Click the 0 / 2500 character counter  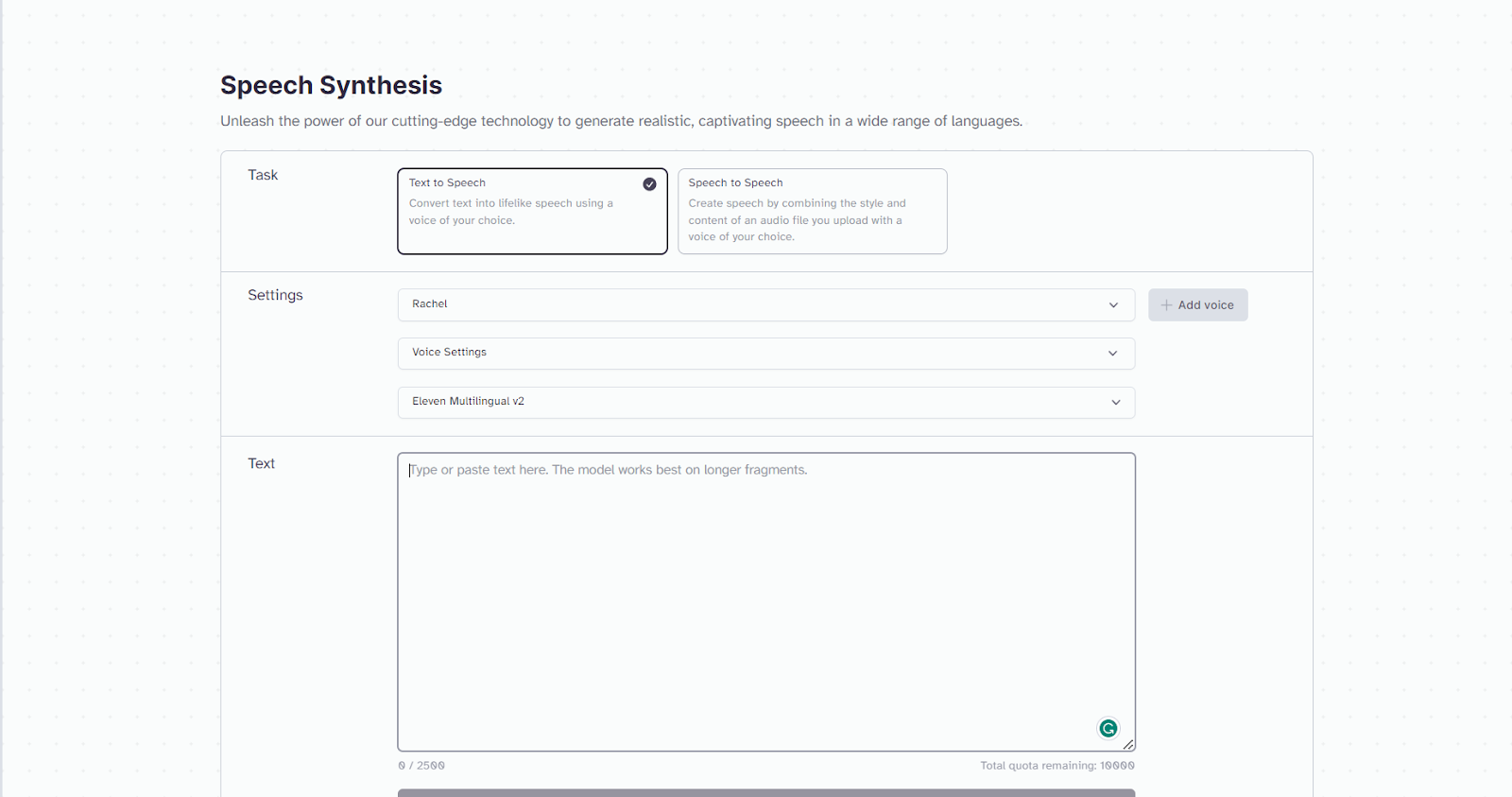[x=421, y=766]
